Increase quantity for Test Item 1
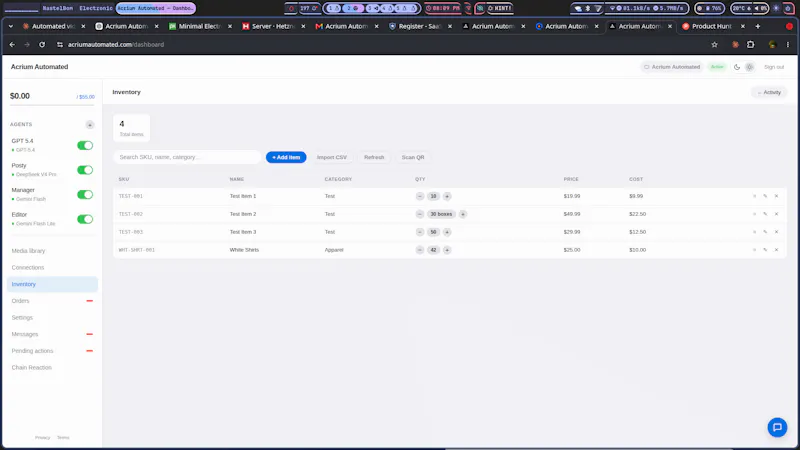 pos(447,196)
